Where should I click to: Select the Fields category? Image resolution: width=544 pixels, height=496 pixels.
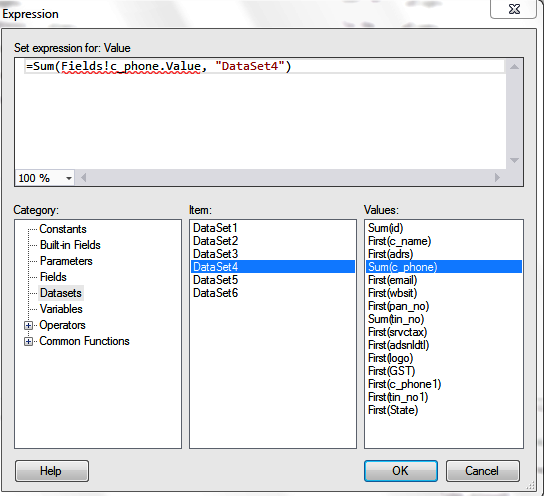pos(53,277)
